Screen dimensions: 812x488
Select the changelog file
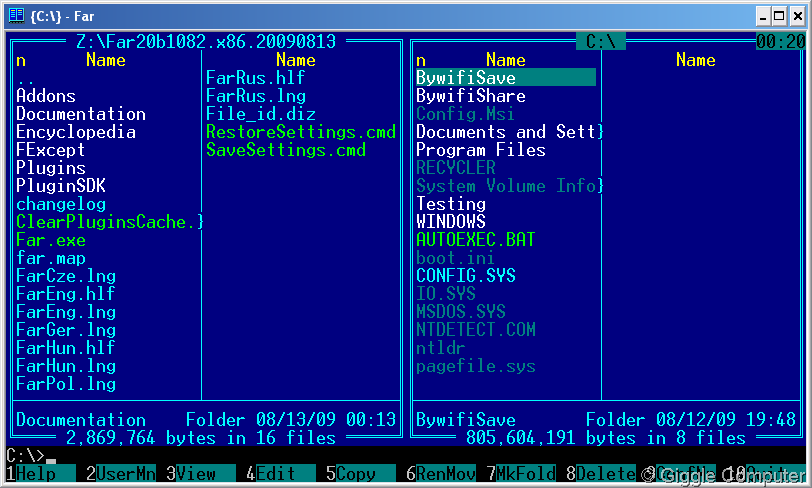coord(61,204)
